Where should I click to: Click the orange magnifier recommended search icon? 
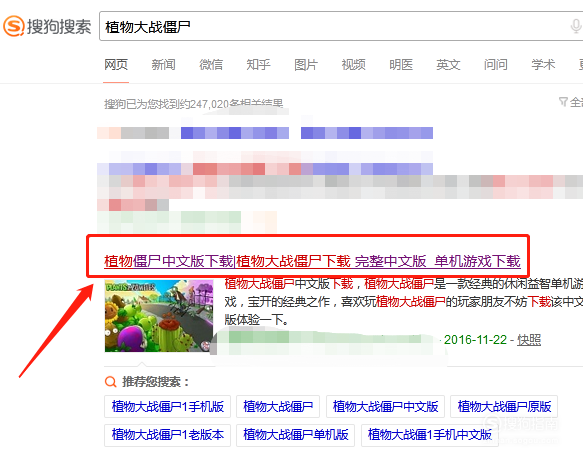point(110,382)
